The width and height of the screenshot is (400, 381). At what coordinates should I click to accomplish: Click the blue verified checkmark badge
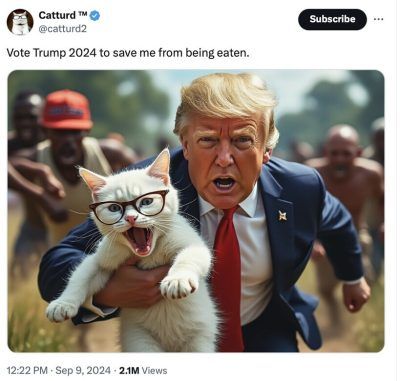tap(95, 16)
